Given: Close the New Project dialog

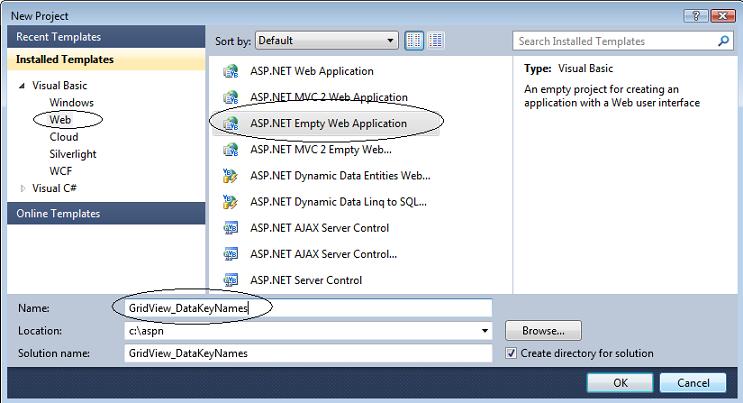Looking at the screenshot, I should point(723,16).
